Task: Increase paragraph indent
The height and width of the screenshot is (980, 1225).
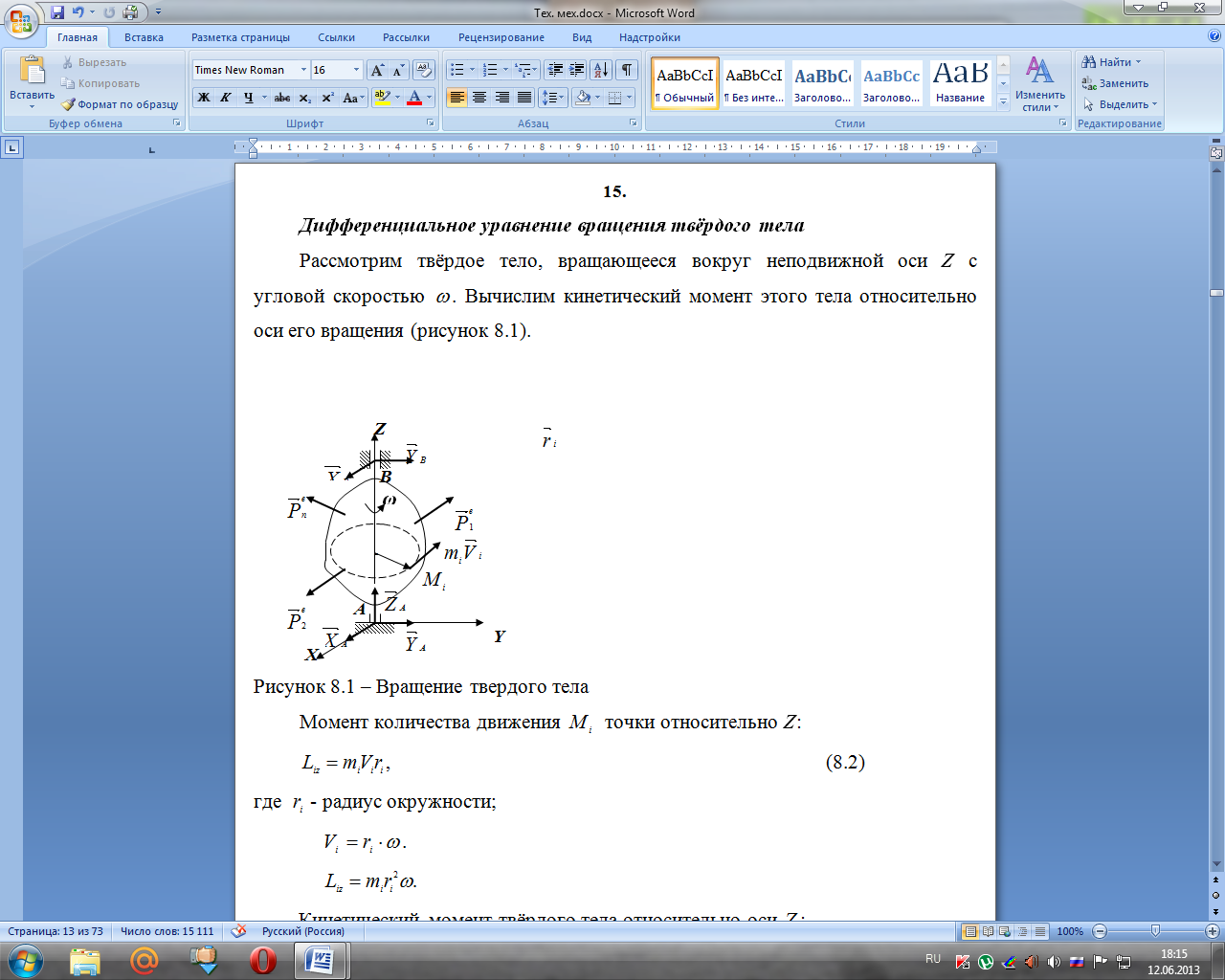Action: pos(576,70)
